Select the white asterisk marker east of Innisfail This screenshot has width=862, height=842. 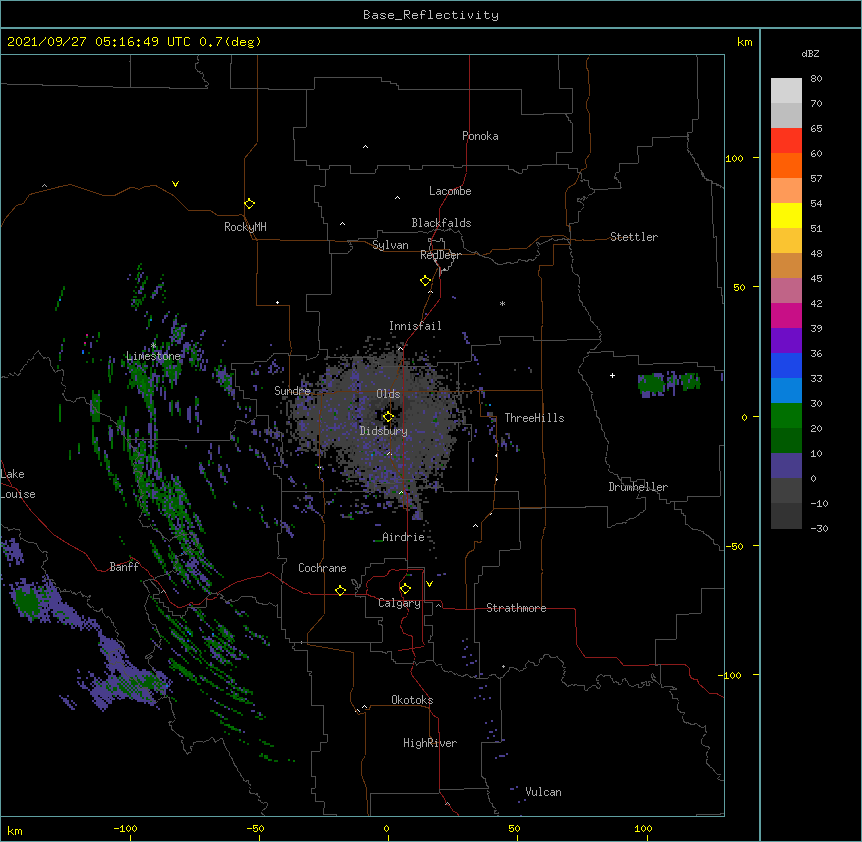pyautogui.click(x=502, y=304)
